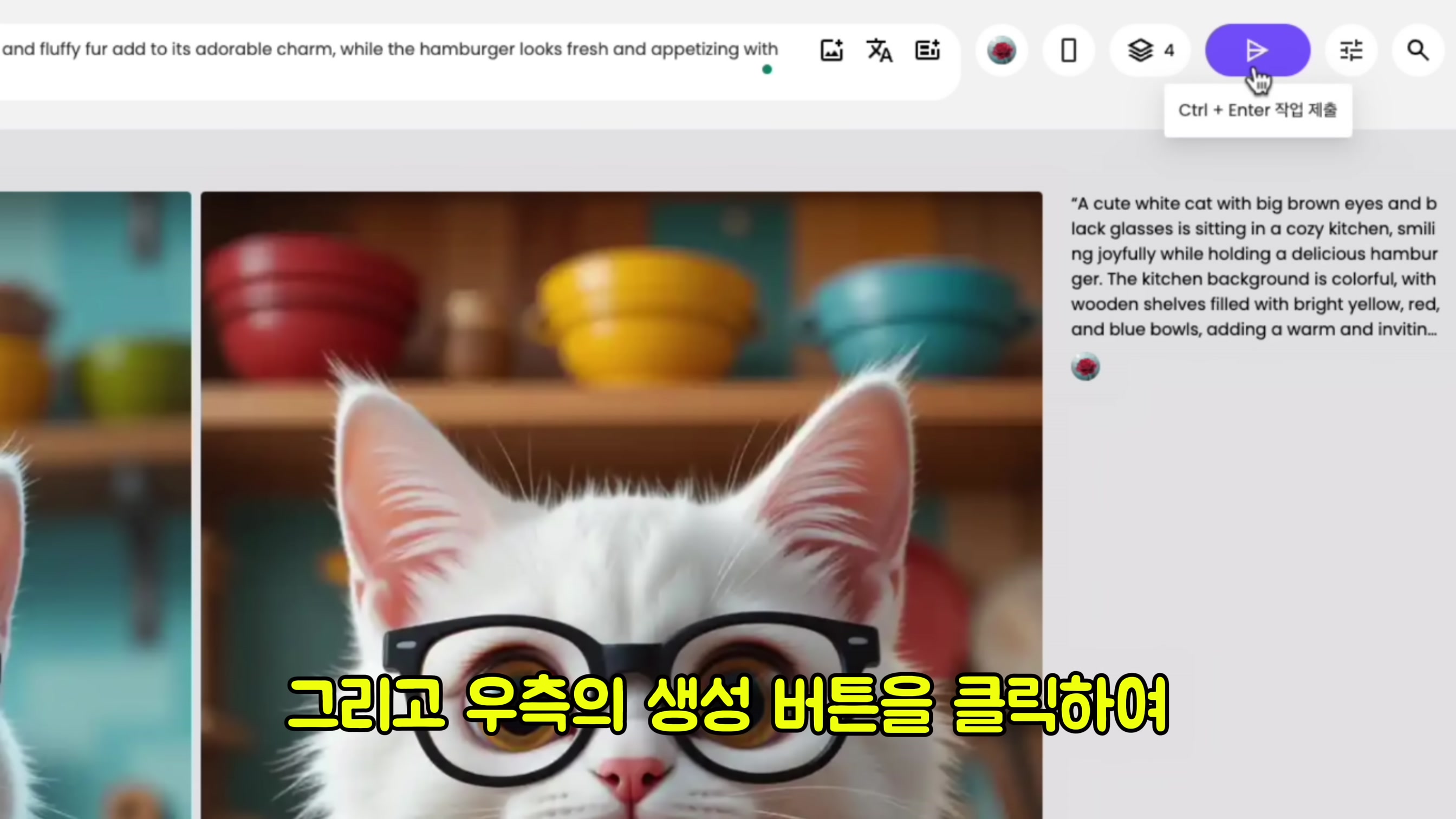Viewport: 1456px width, 819px height.
Task: Click the prompt enhance text icon
Action: 927,50
